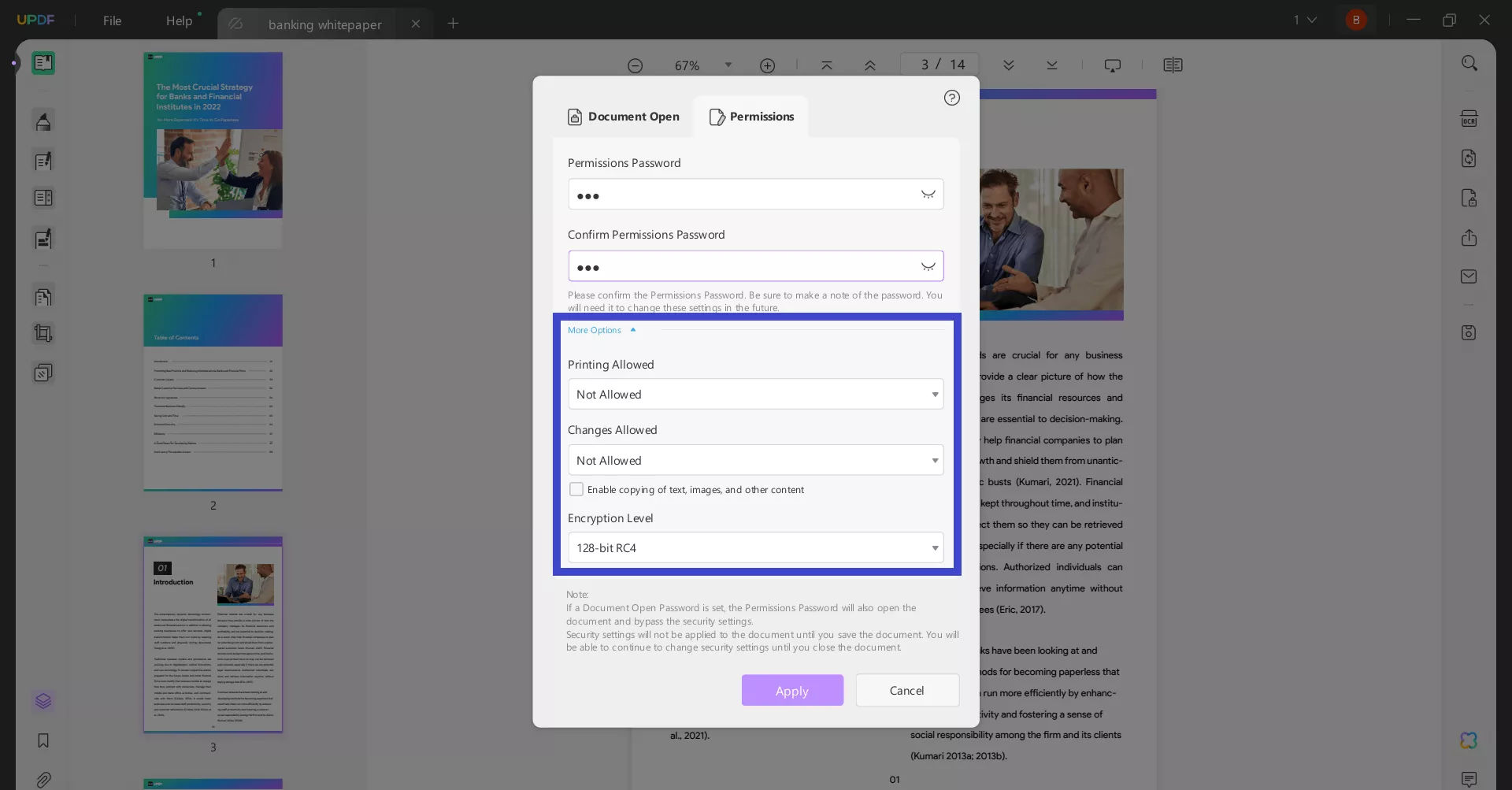Screen dimensions: 1512x790
Task: Run OCR text recognition icon
Action: tap(1469, 119)
